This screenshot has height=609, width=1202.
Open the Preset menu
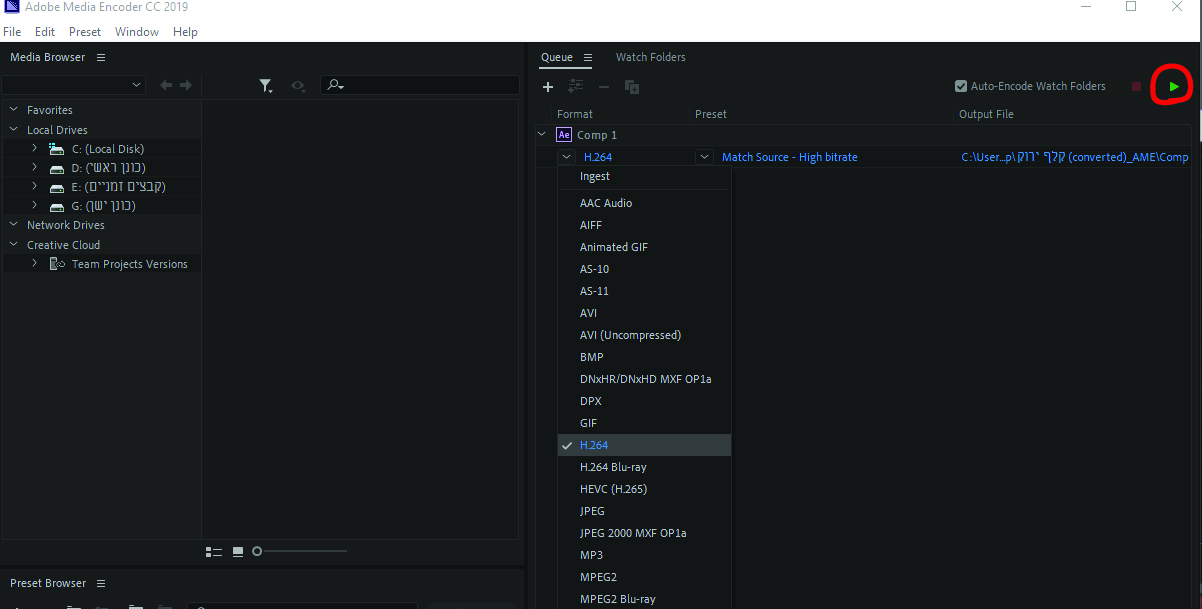pyautogui.click(x=85, y=32)
